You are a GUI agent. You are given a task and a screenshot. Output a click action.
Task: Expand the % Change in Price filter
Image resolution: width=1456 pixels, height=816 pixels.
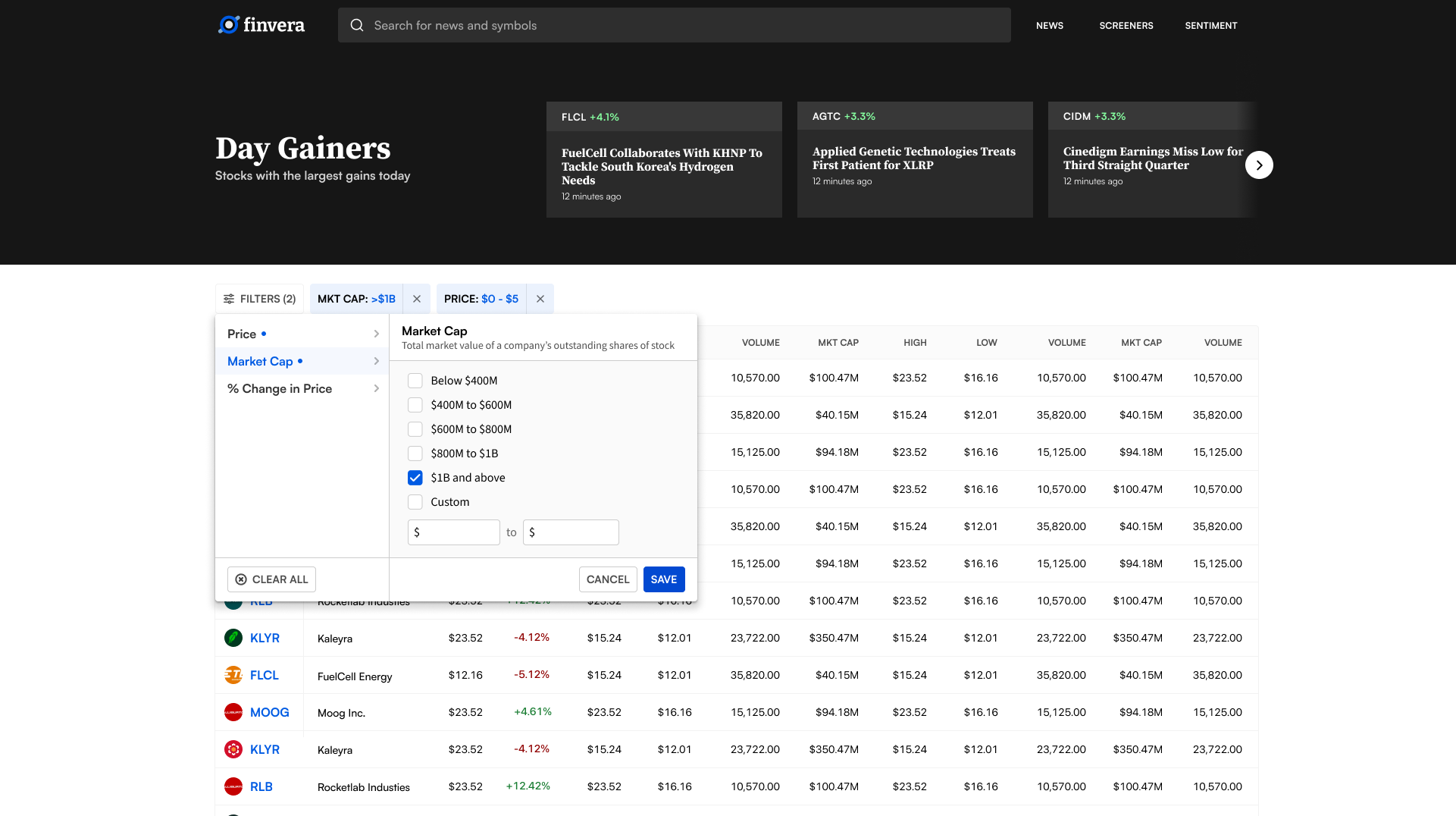click(x=302, y=388)
